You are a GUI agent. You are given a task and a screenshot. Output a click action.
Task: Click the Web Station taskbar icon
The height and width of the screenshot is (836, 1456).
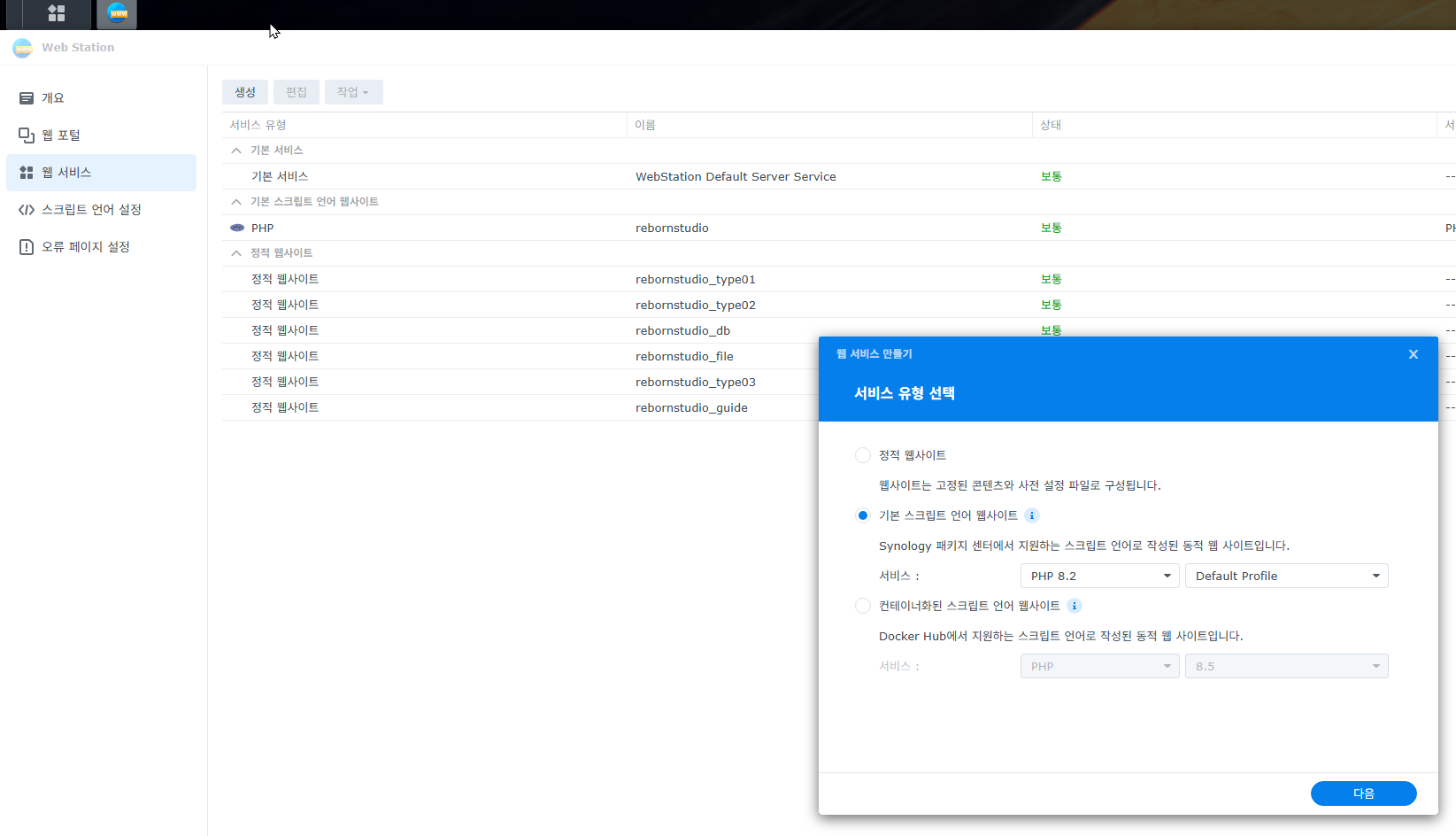117,13
